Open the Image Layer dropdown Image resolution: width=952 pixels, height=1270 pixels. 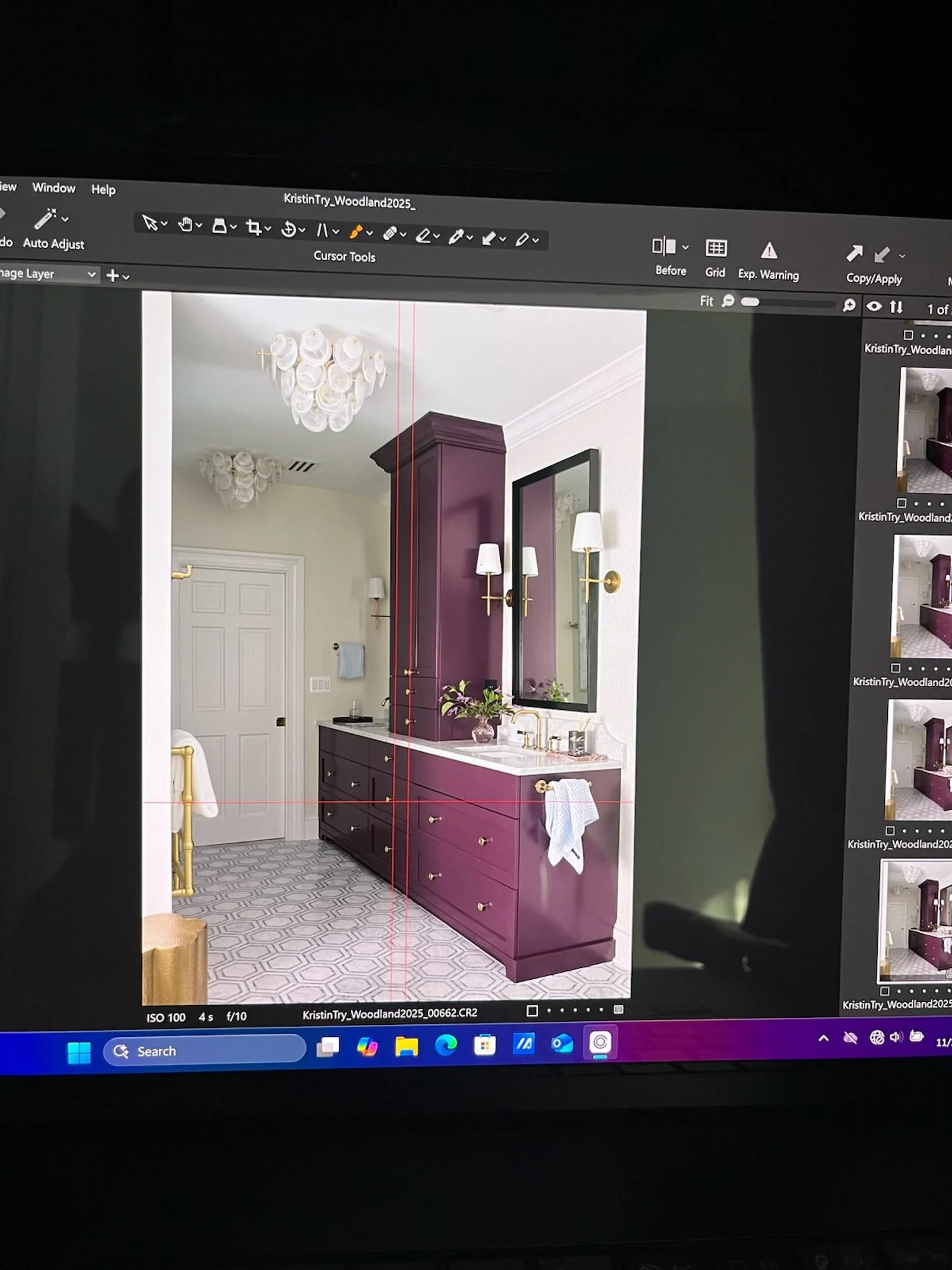coord(50,274)
